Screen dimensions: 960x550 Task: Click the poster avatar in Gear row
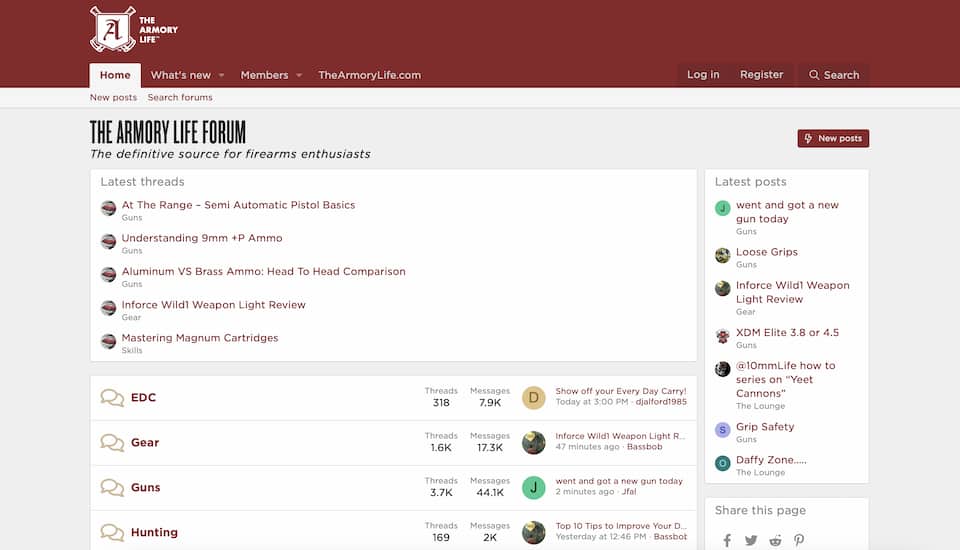click(533, 442)
